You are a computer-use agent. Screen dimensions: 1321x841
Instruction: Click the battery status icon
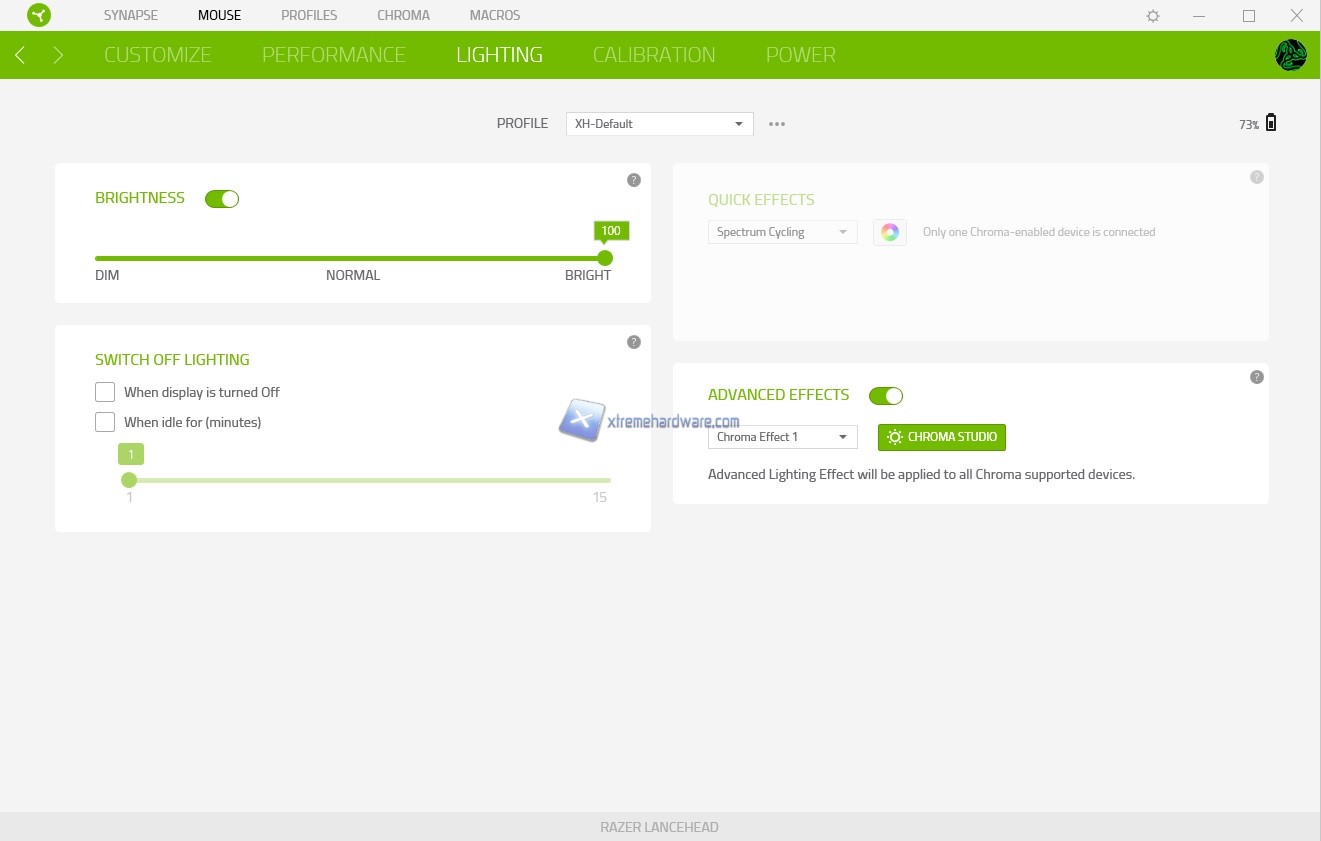(1271, 123)
